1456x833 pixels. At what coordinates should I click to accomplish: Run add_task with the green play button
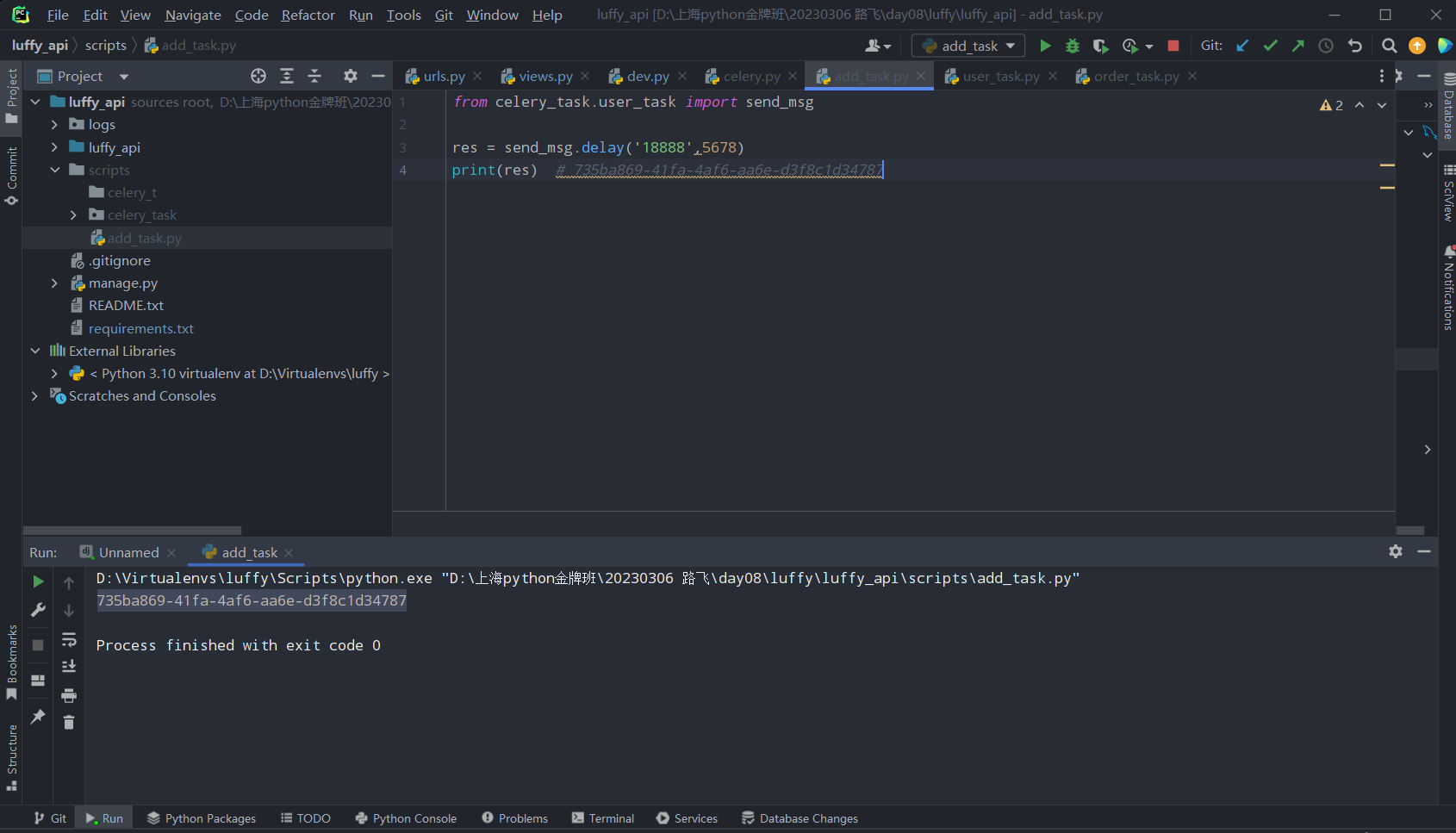pos(1045,46)
